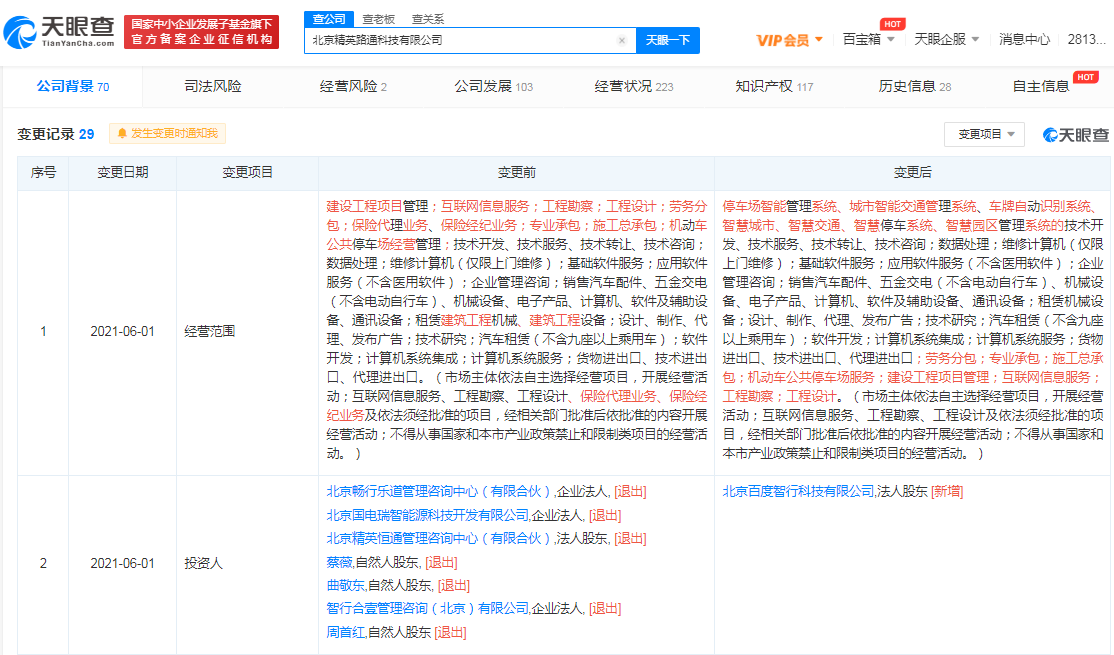The width and height of the screenshot is (1114, 655).
Task: Clear the search box with the x icon
Action: click(x=622, y=41)
